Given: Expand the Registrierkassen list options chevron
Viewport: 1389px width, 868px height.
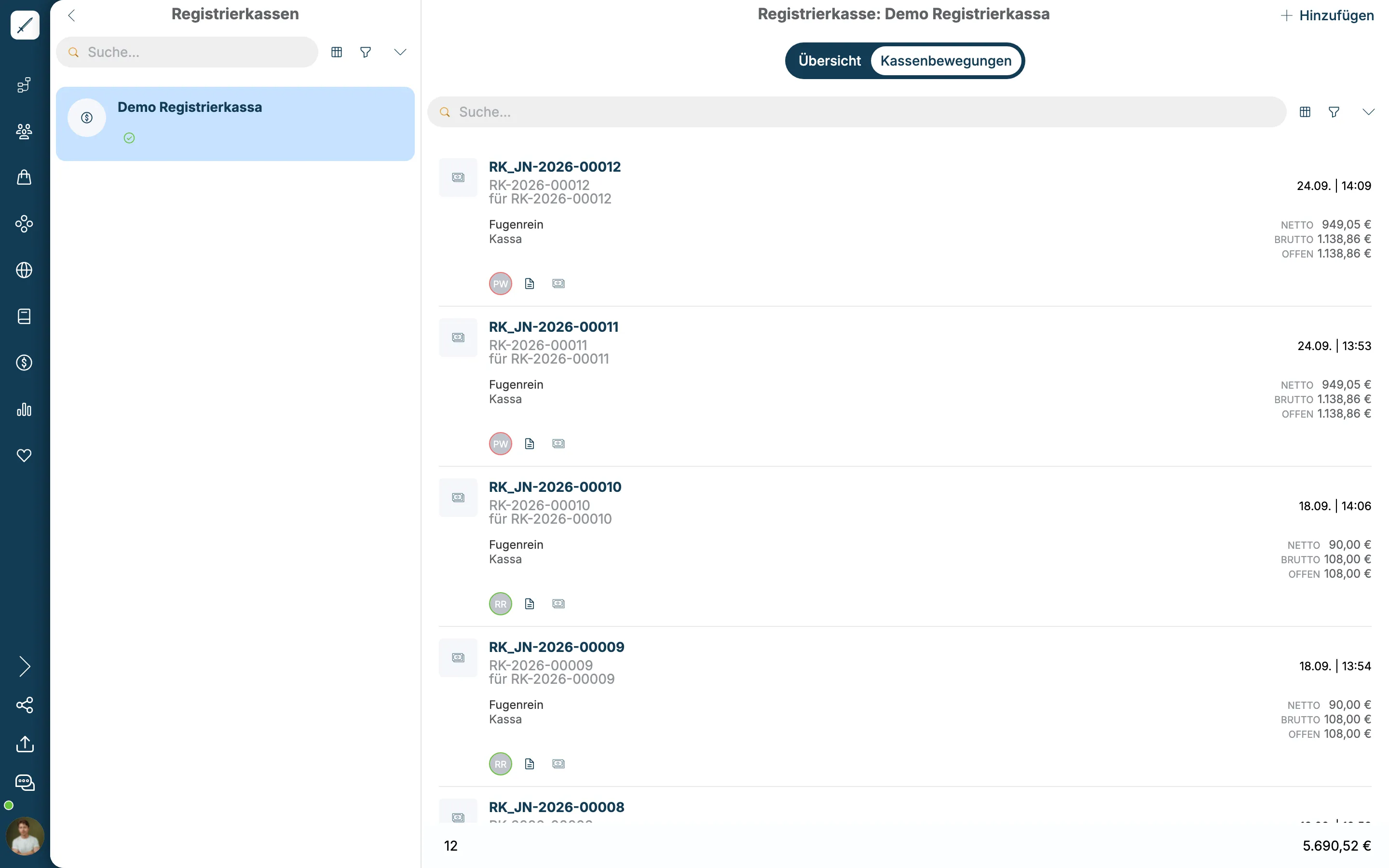Looking at the screenshot, I should point(401,52).
